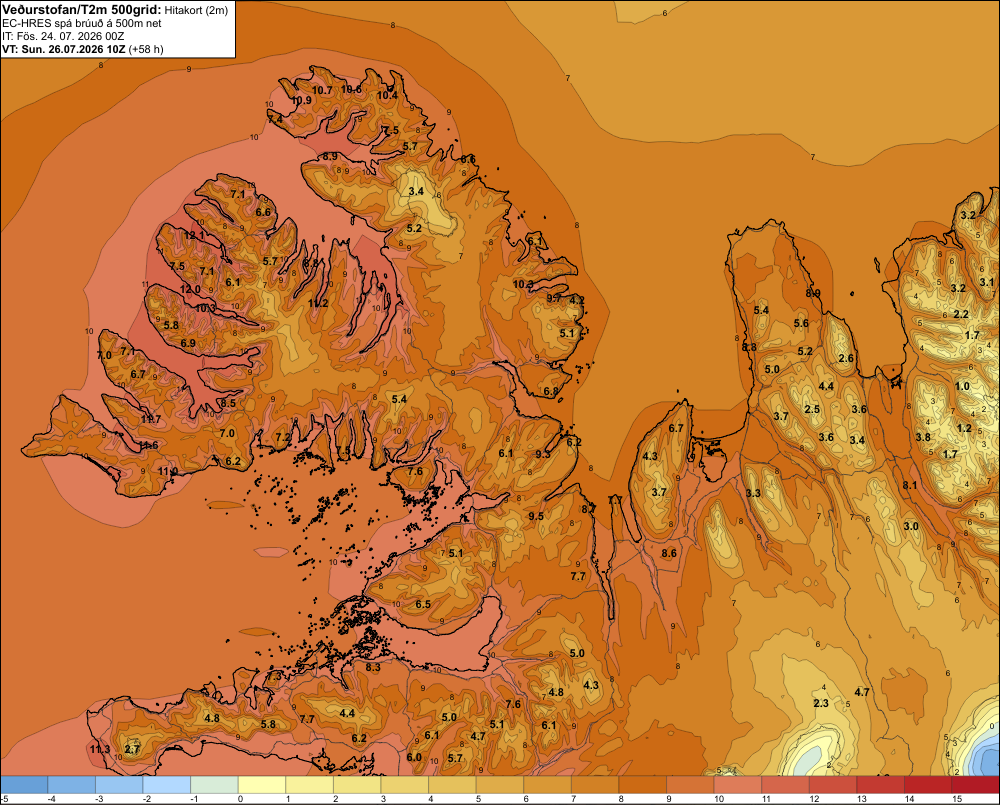Image resolution: width=1000 pixels, height=805 pixels.
Task: Click the legend swatch between -1 and 0
Action: pyautogui.click(x=214, y=784)
